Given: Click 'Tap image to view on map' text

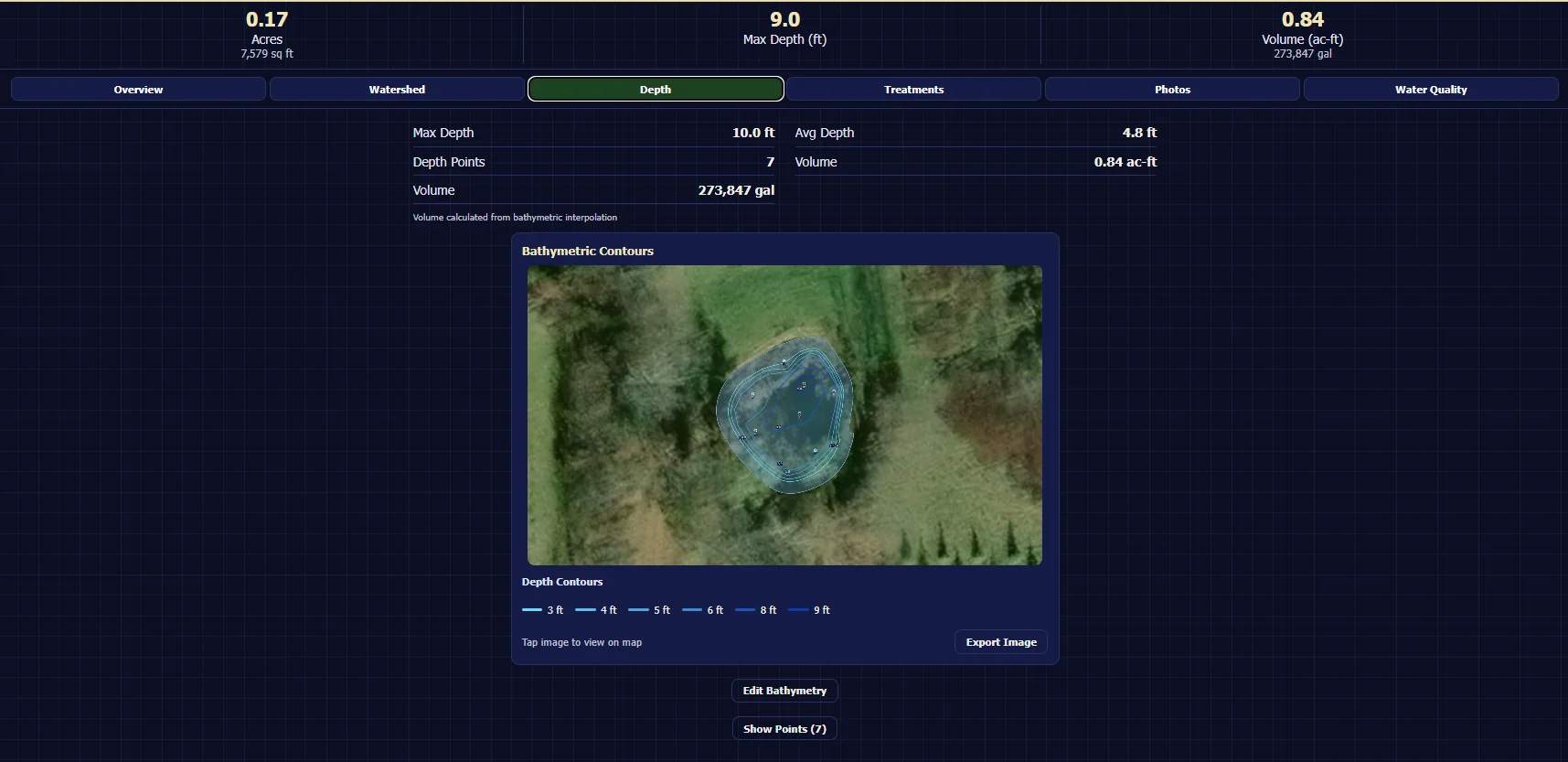Looking at the screenshot, I should (581, 642).
